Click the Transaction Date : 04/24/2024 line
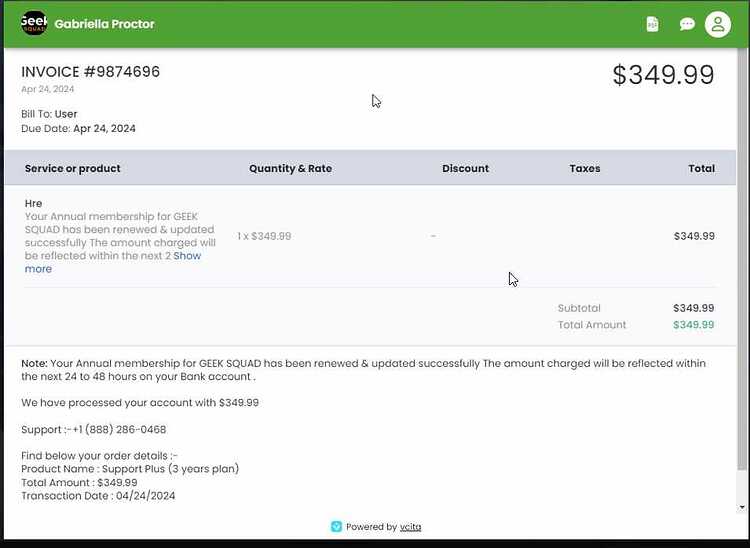 click(x=98, y=495)
